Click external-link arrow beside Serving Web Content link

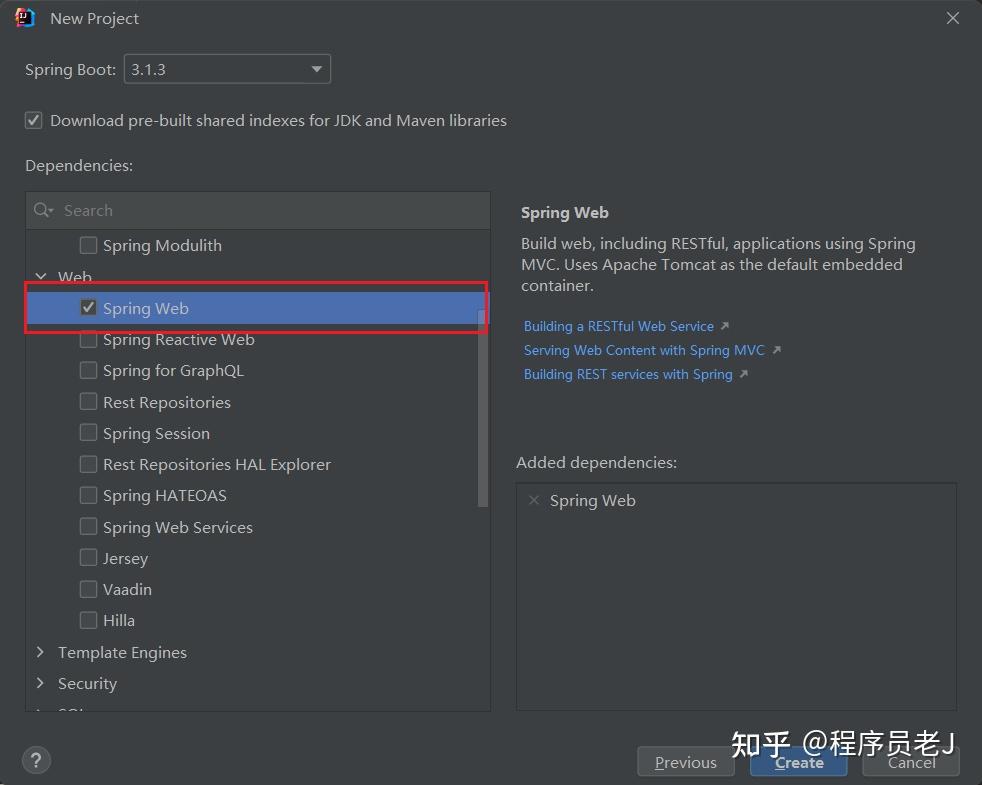(x=776, y=350)
